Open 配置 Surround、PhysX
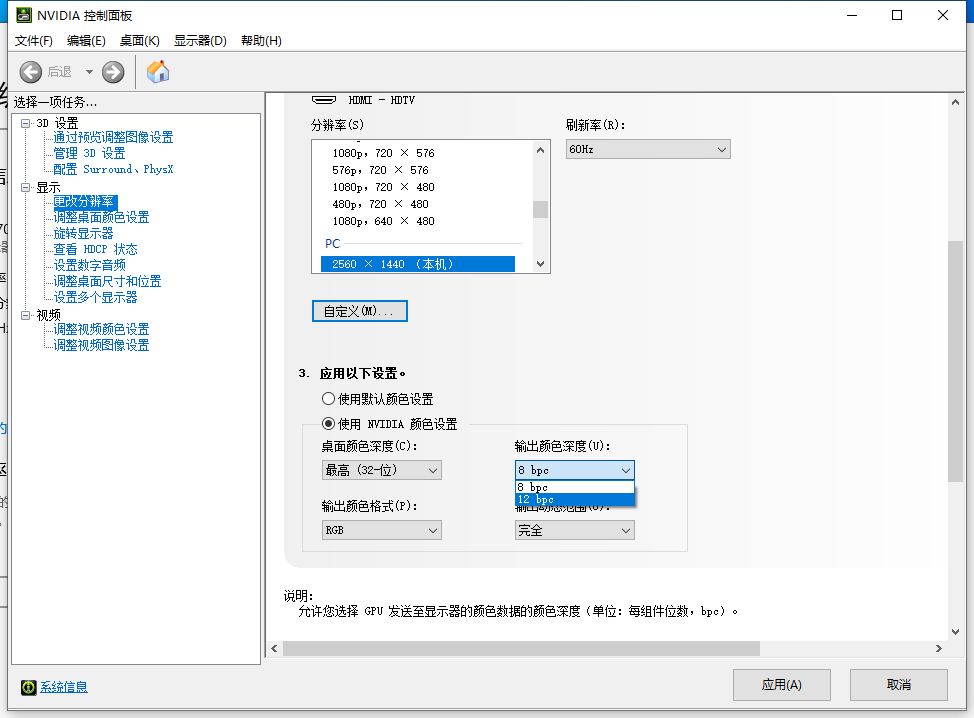 113,169
